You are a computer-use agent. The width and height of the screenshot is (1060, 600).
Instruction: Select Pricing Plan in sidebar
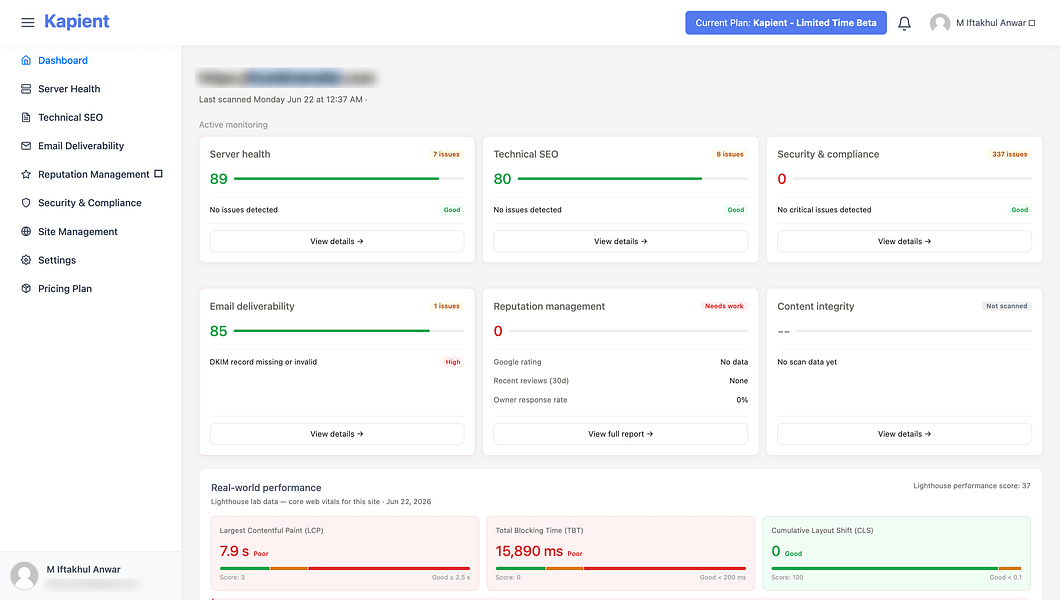[x=65, y=289]
